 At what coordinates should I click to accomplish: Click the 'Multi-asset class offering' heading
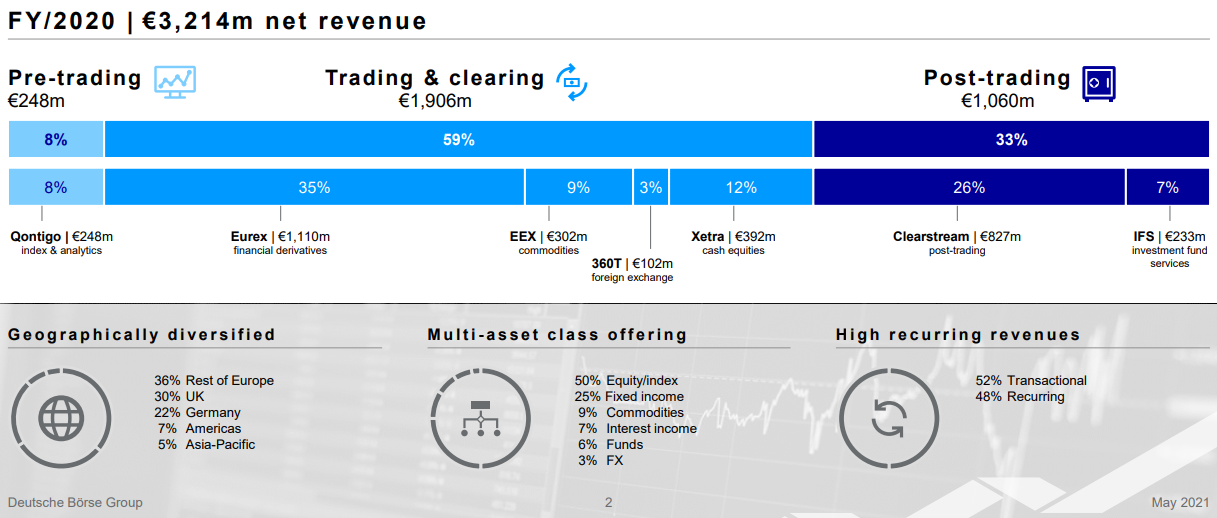click(x=557, y=335)
